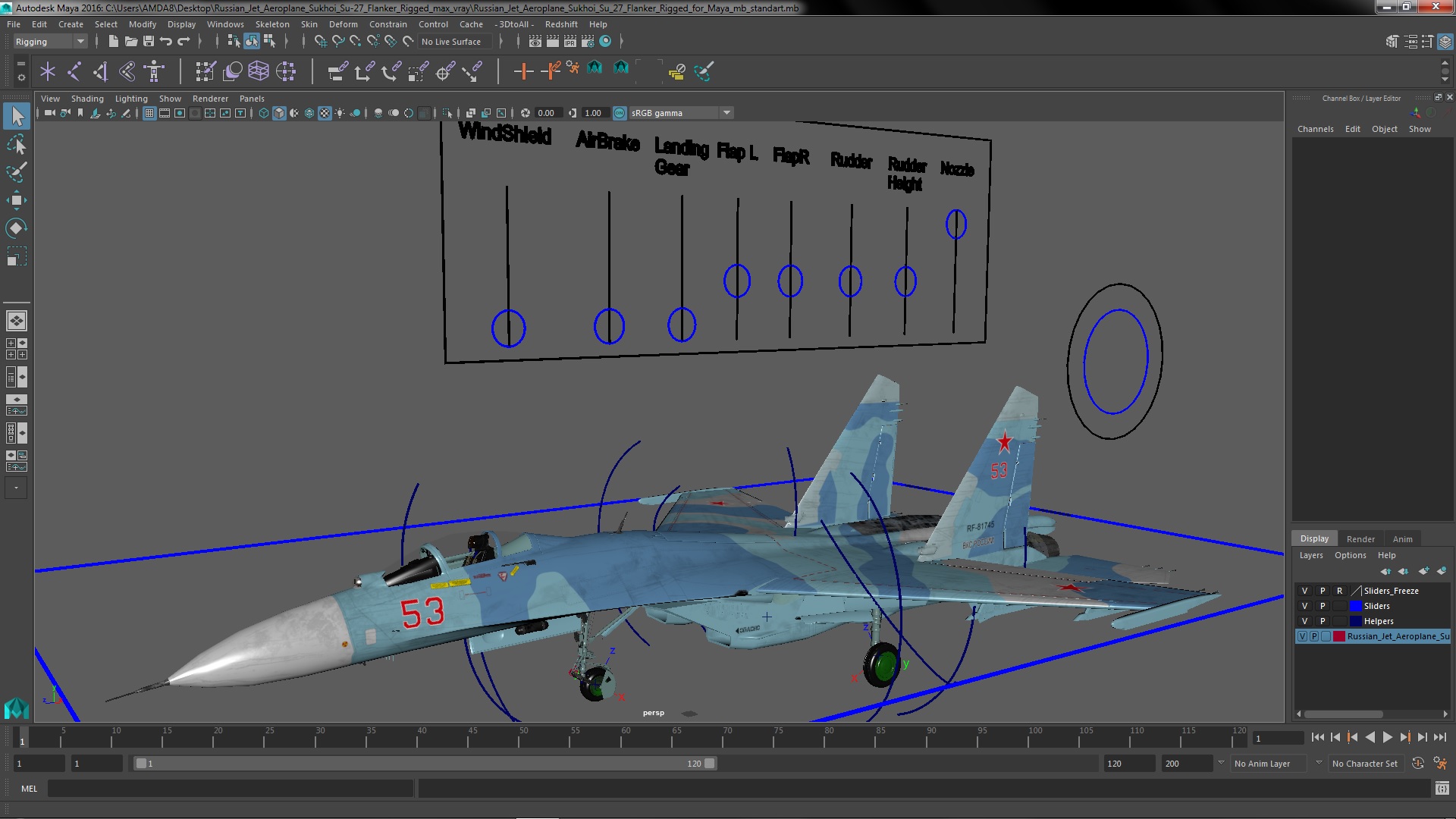Open Render Settings clapper icon
This screenshot has height=819, width=1456.
[x=588, y=41]
